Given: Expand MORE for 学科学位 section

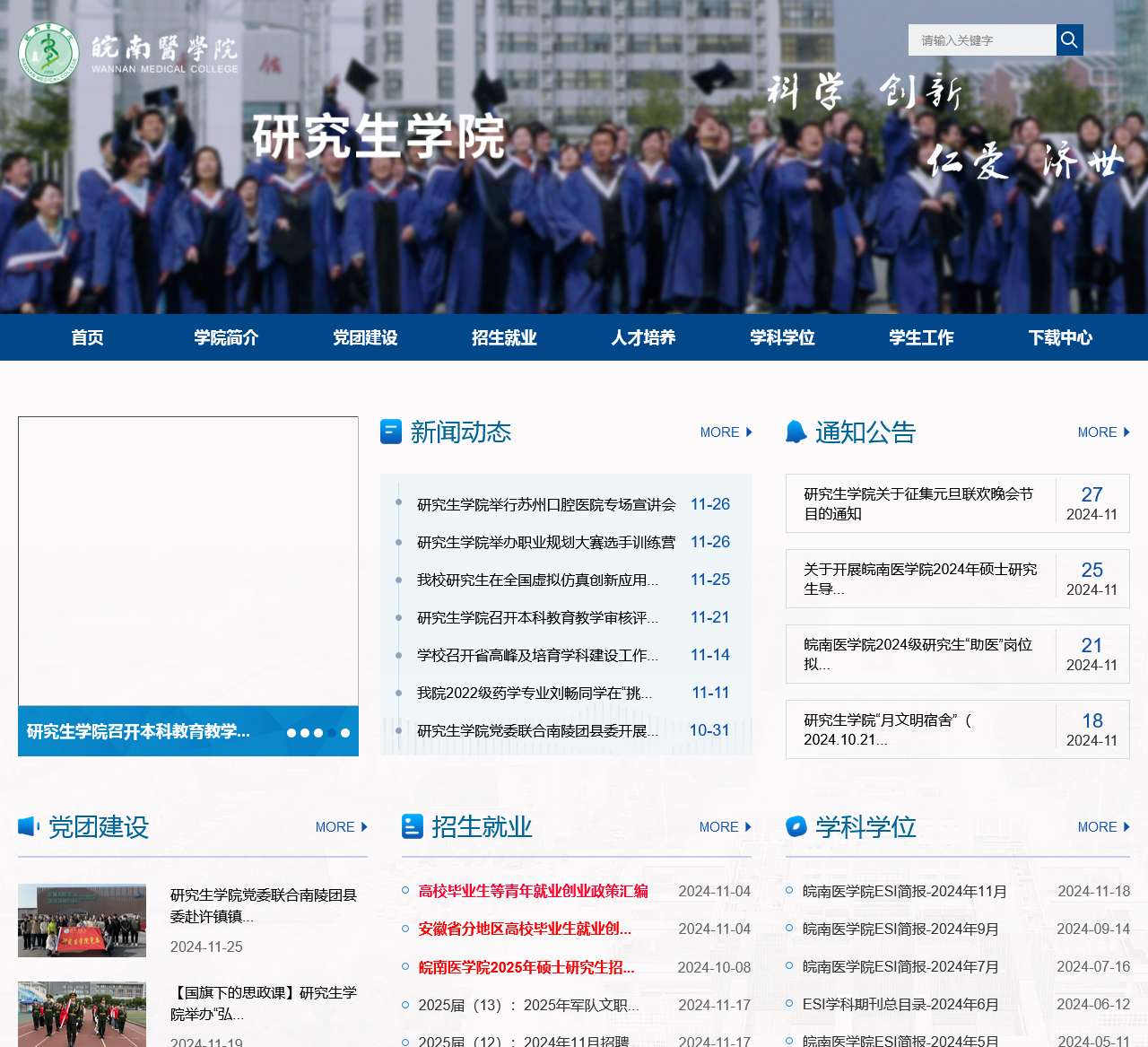Looking at the screenshot, I should point(1103,827).
